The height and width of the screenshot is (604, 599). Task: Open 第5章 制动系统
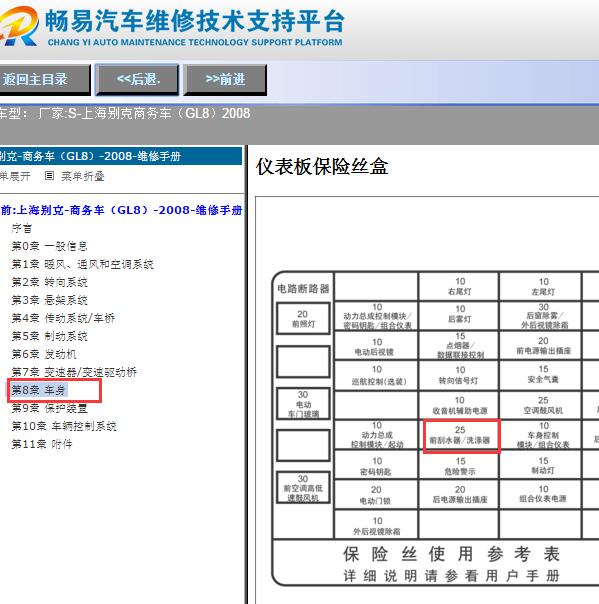49,336
